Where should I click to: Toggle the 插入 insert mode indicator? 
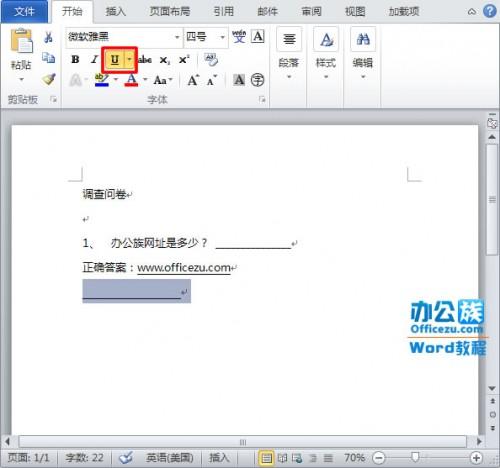tap(219, 458)
